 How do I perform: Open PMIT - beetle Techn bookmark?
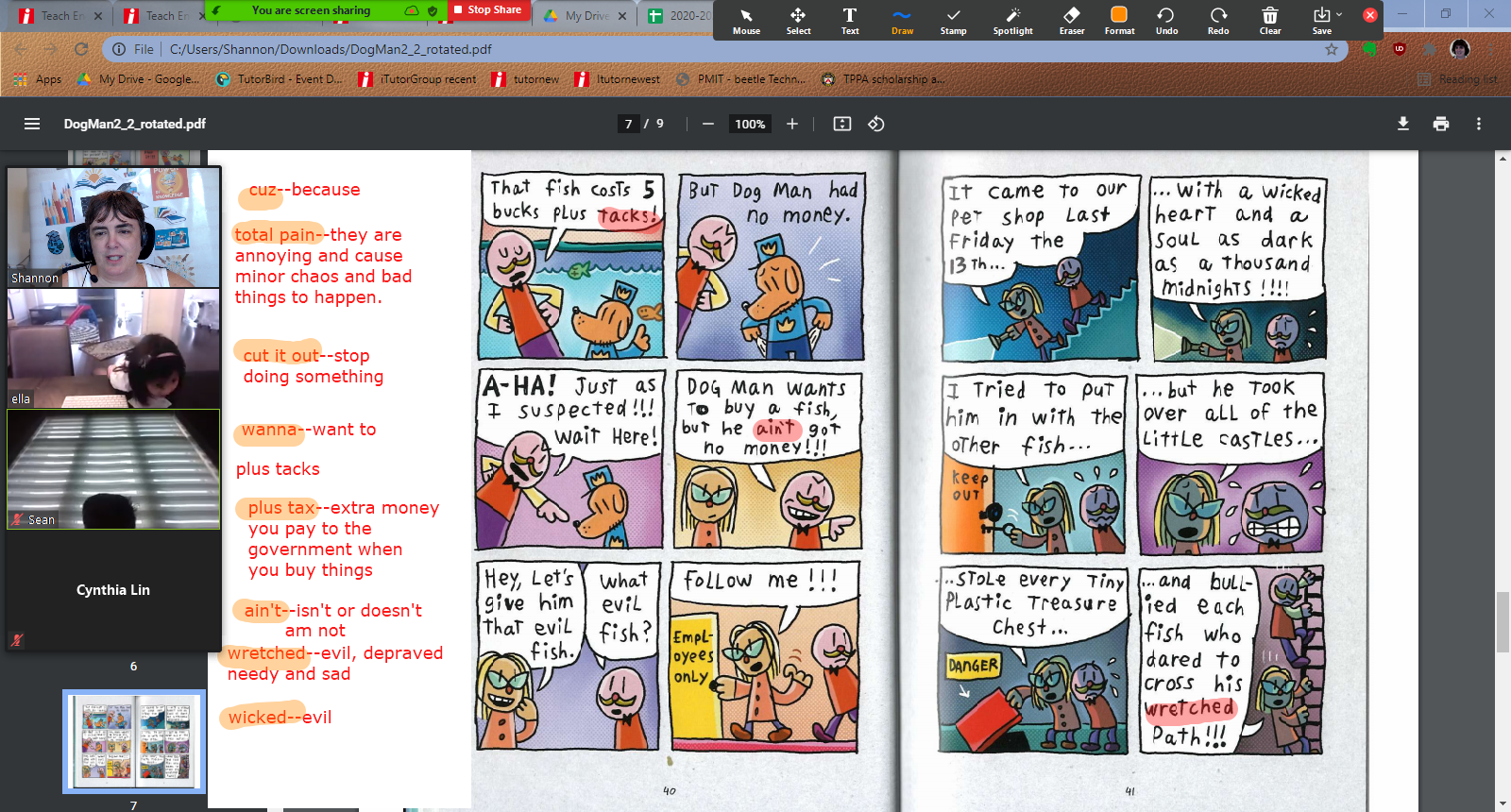(x=741, y=79)
